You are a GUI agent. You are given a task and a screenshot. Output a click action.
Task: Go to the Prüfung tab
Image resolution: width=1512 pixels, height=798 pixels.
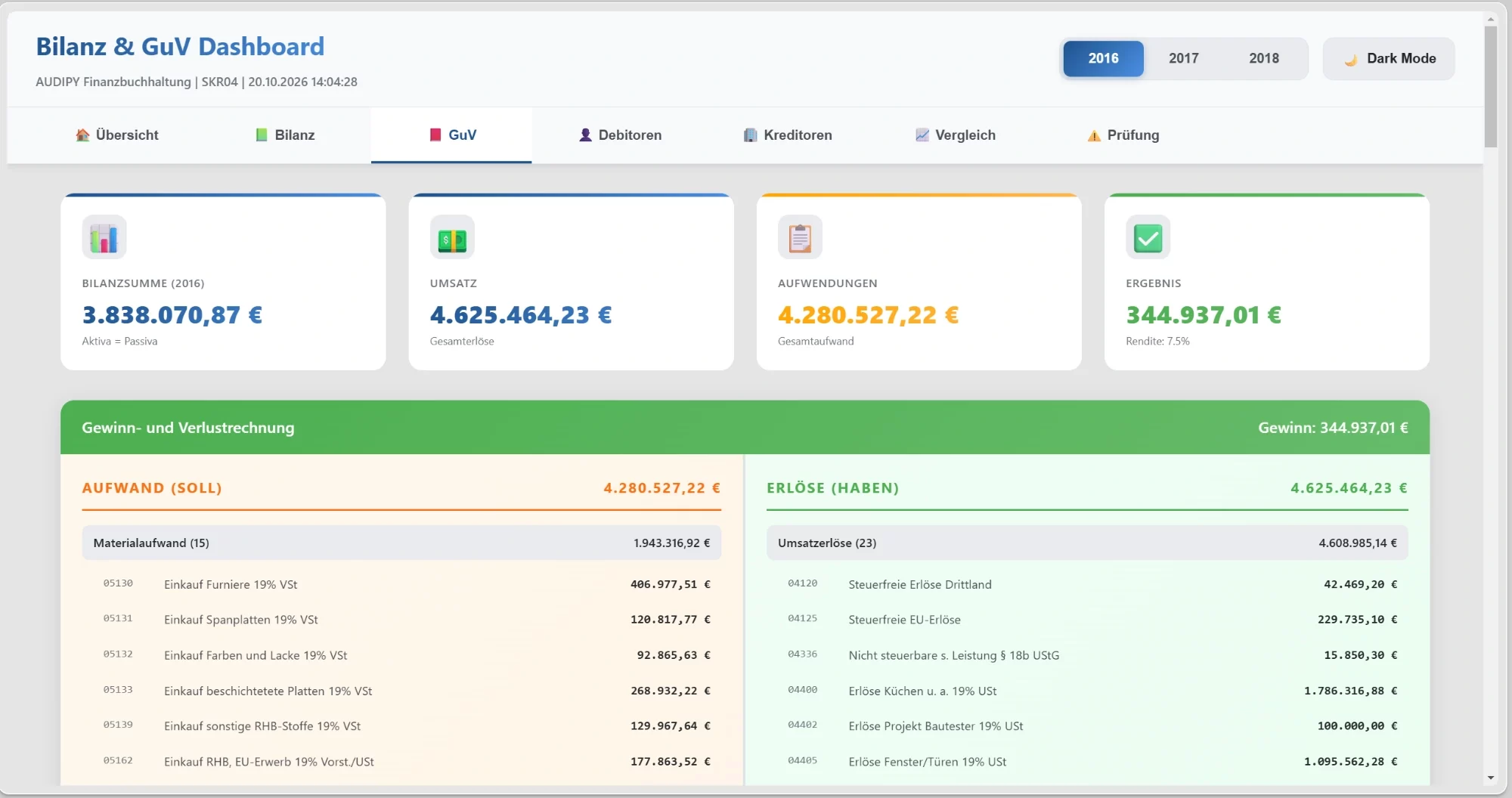pyautogui.click(x=1123, y=135)
